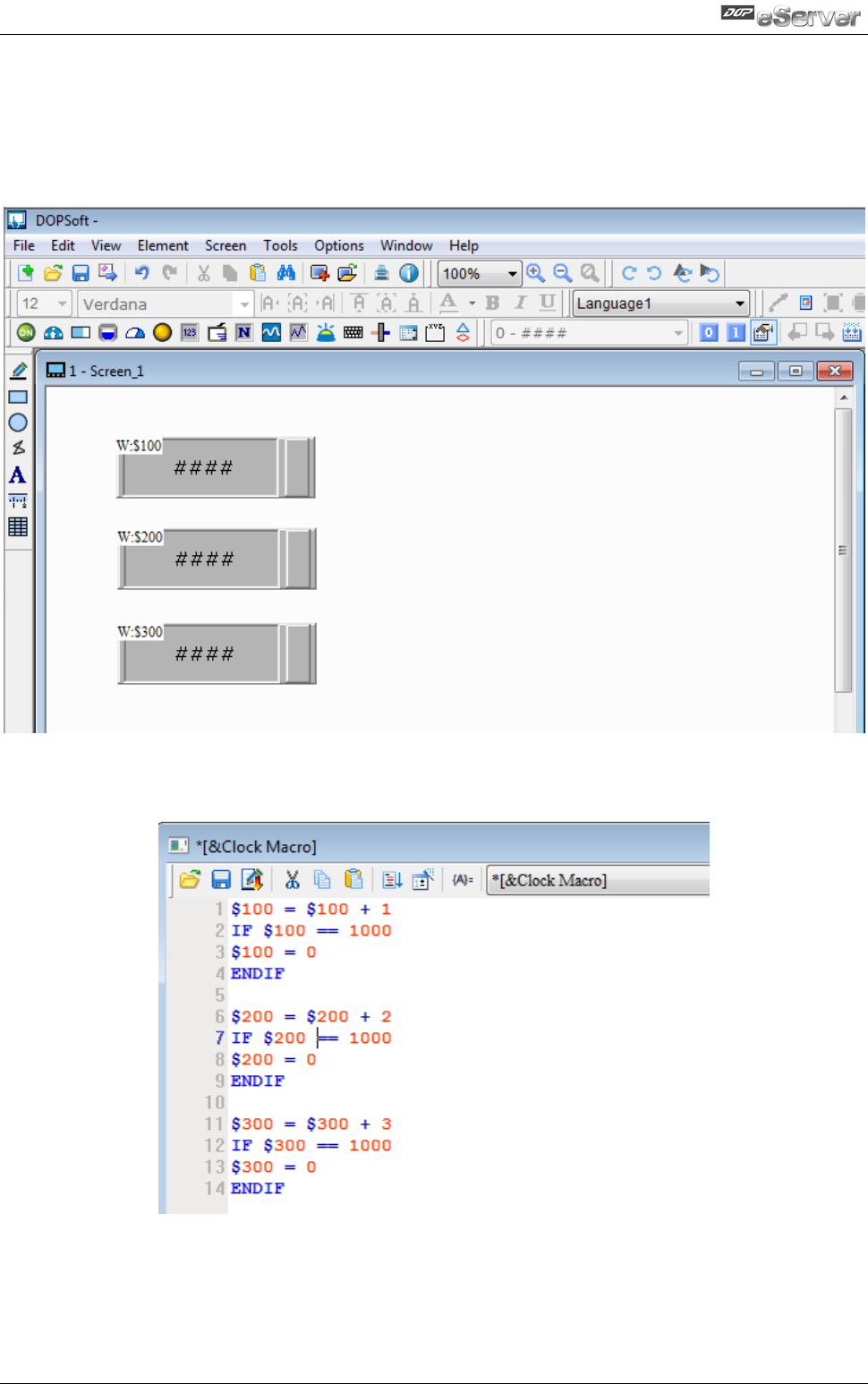Save the macro using the floppy disk icon
The width and height of the screenshot is (868, 1384).
tap(221, 880)
